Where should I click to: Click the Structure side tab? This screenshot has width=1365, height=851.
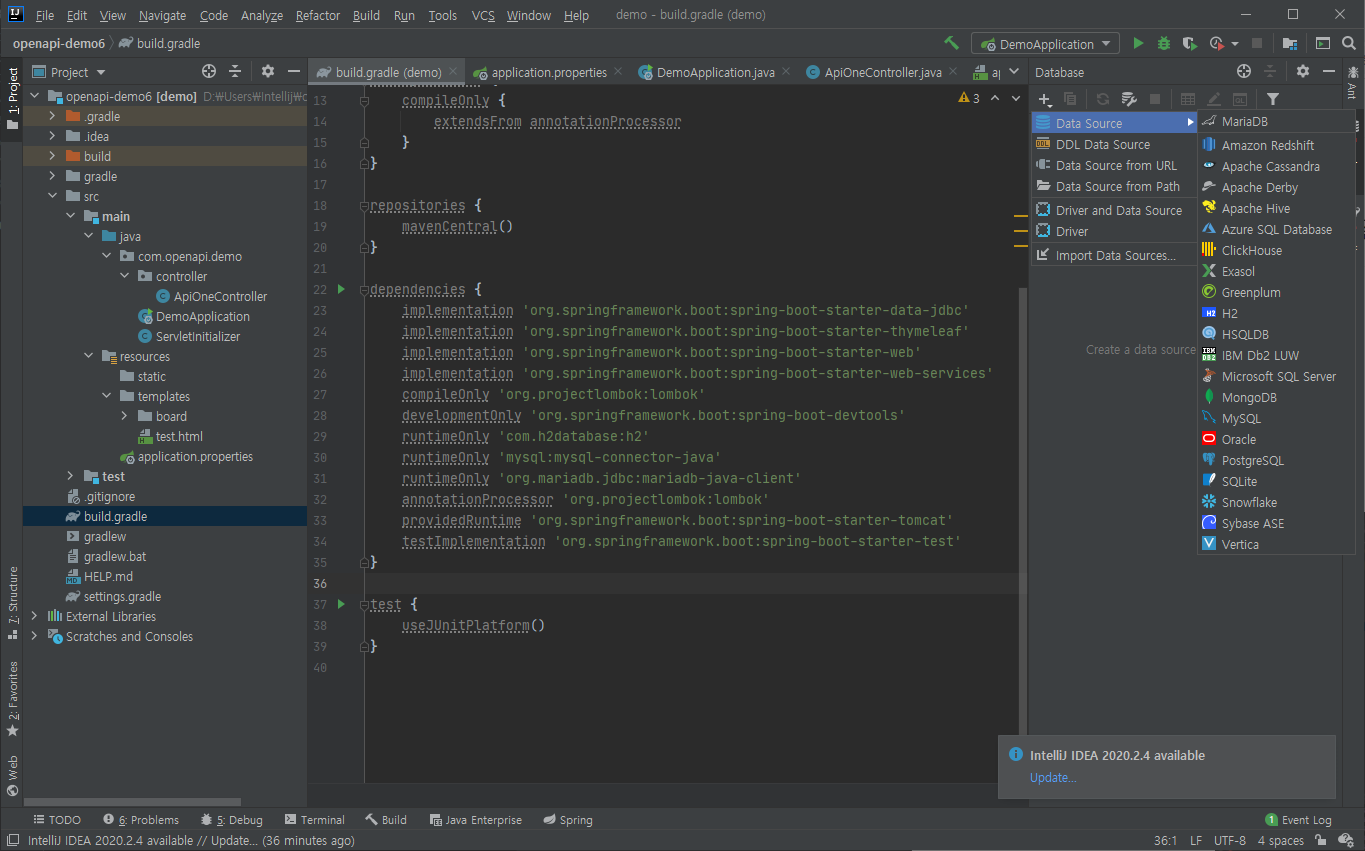12,603
